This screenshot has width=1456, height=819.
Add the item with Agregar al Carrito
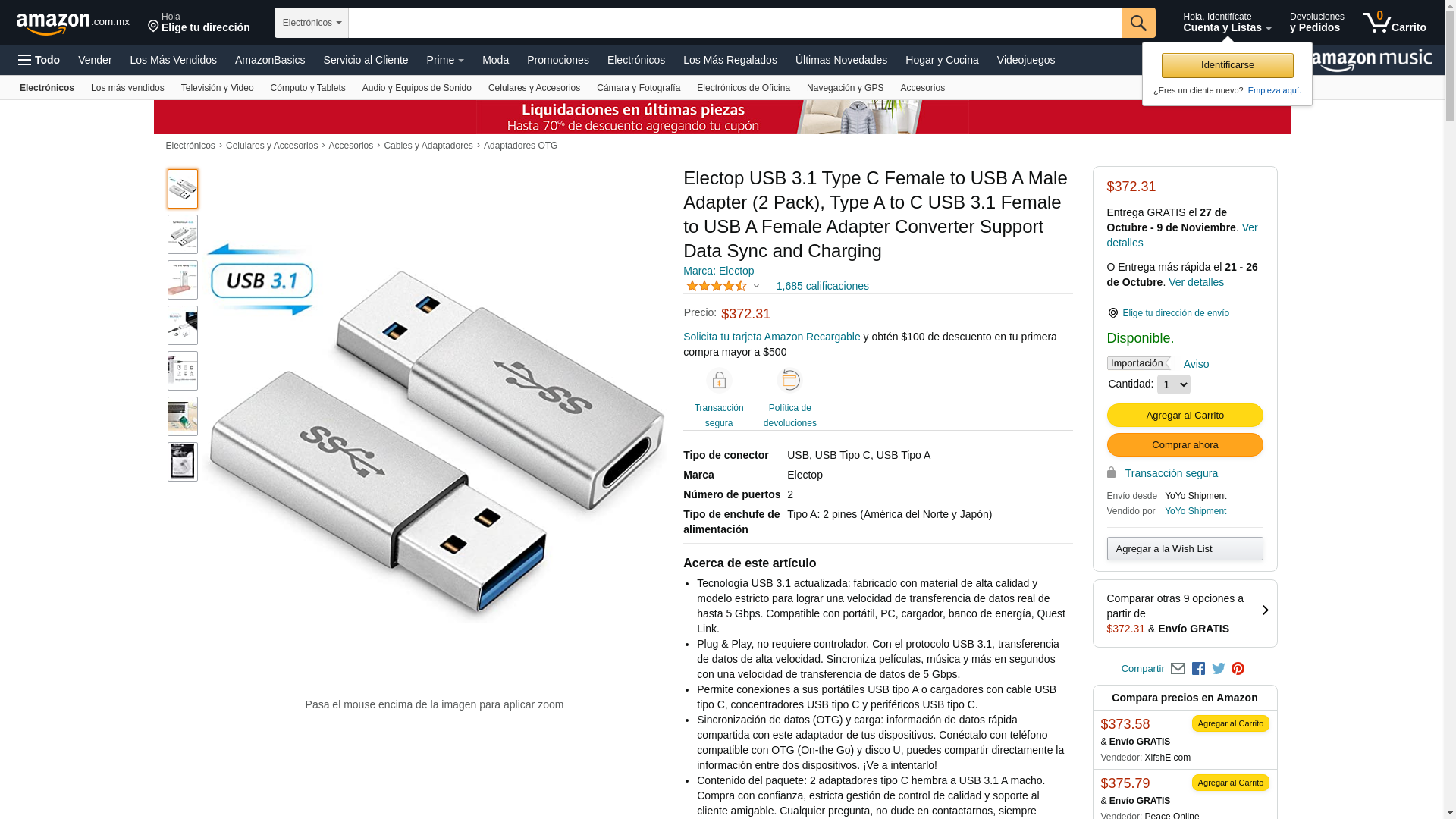[x=1185, y=415]
